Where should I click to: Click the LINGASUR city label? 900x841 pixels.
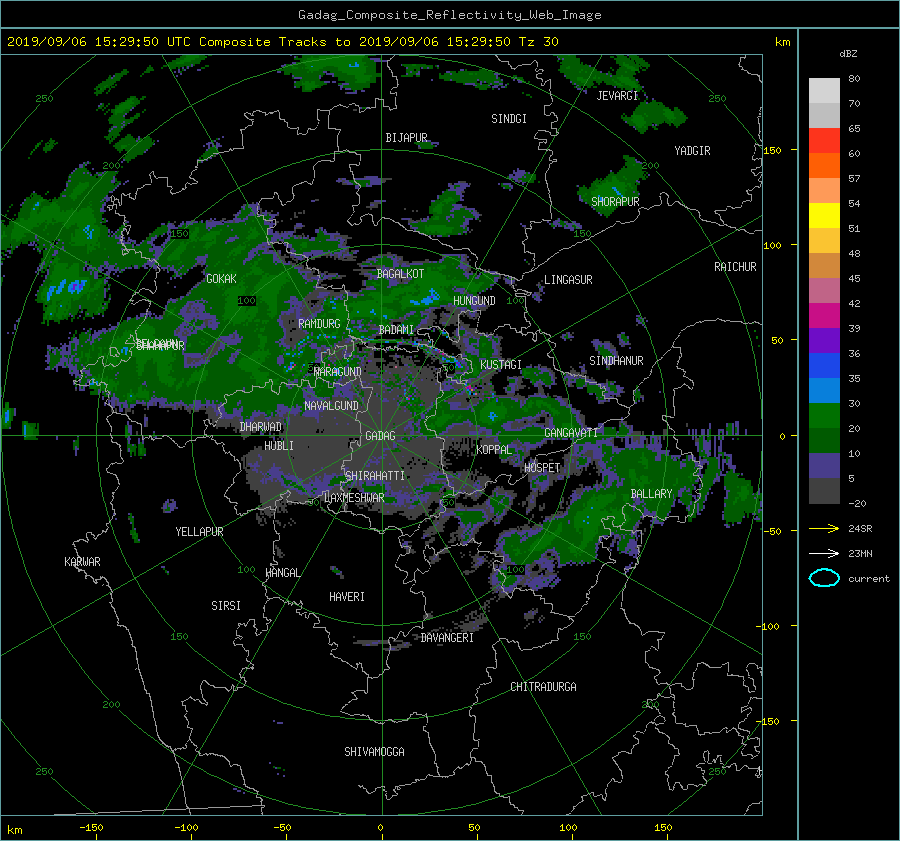pos(568,280)
